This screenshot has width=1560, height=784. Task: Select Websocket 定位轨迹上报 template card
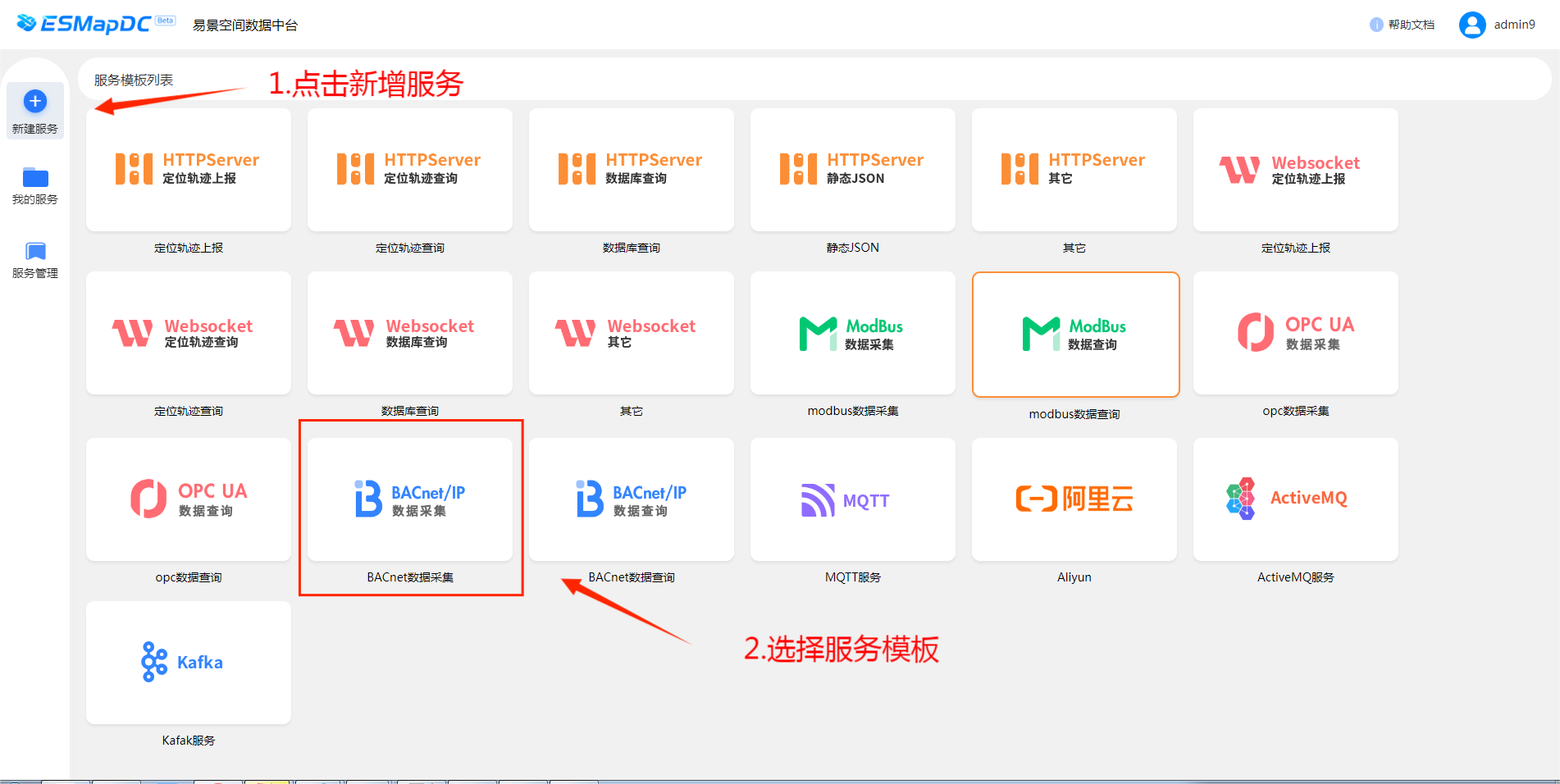(1296, 170)
